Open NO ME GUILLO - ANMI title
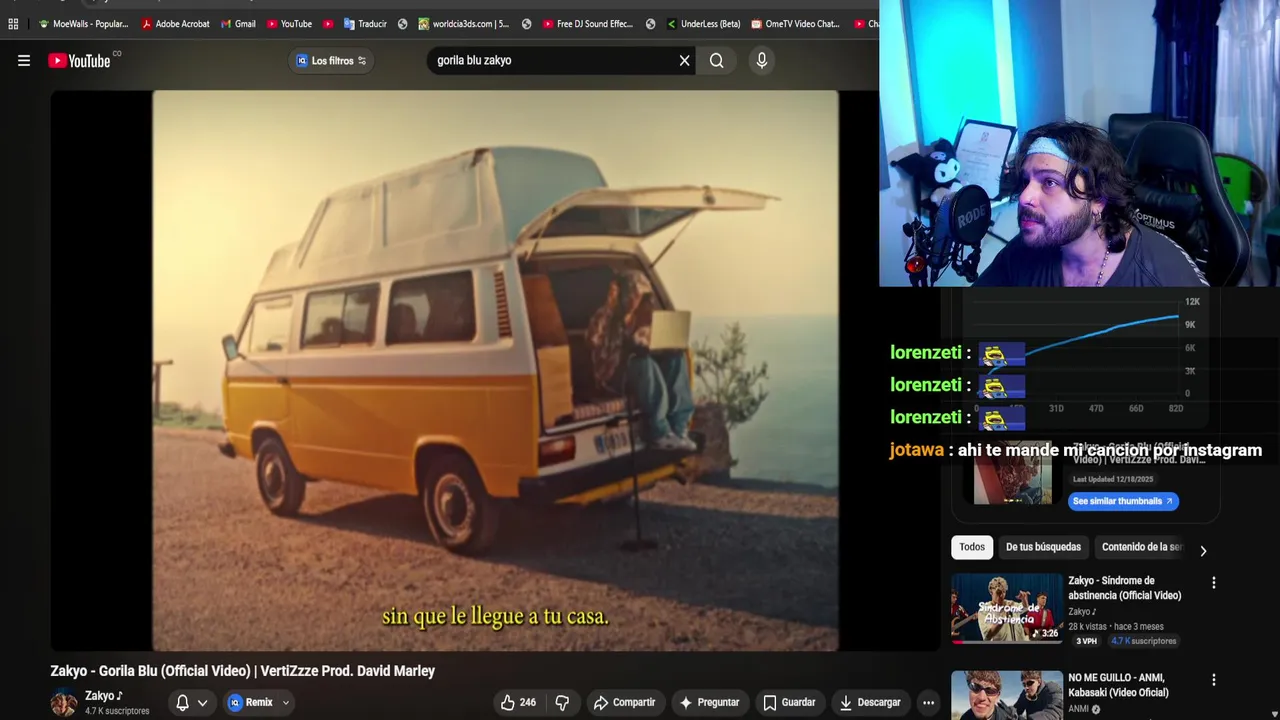The image size is (1280, 720). [1118, 685]
